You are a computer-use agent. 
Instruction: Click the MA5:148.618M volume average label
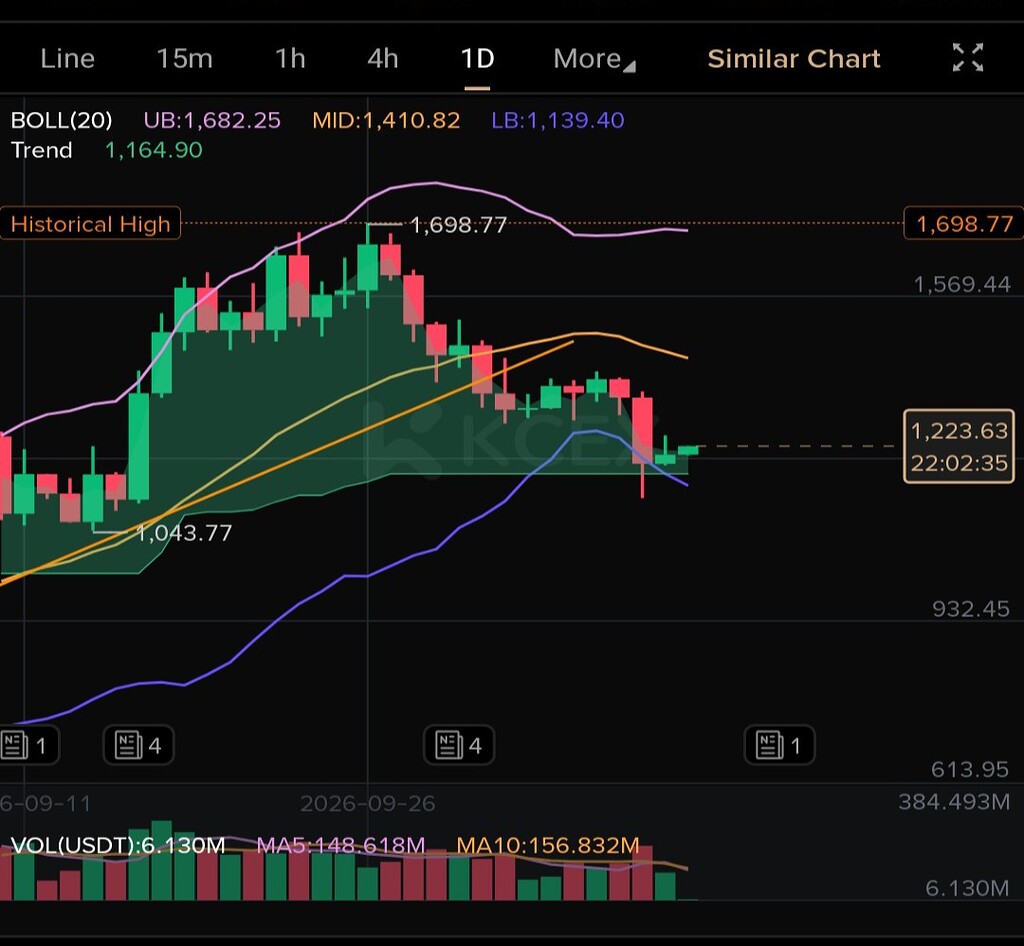coord(341,845)
